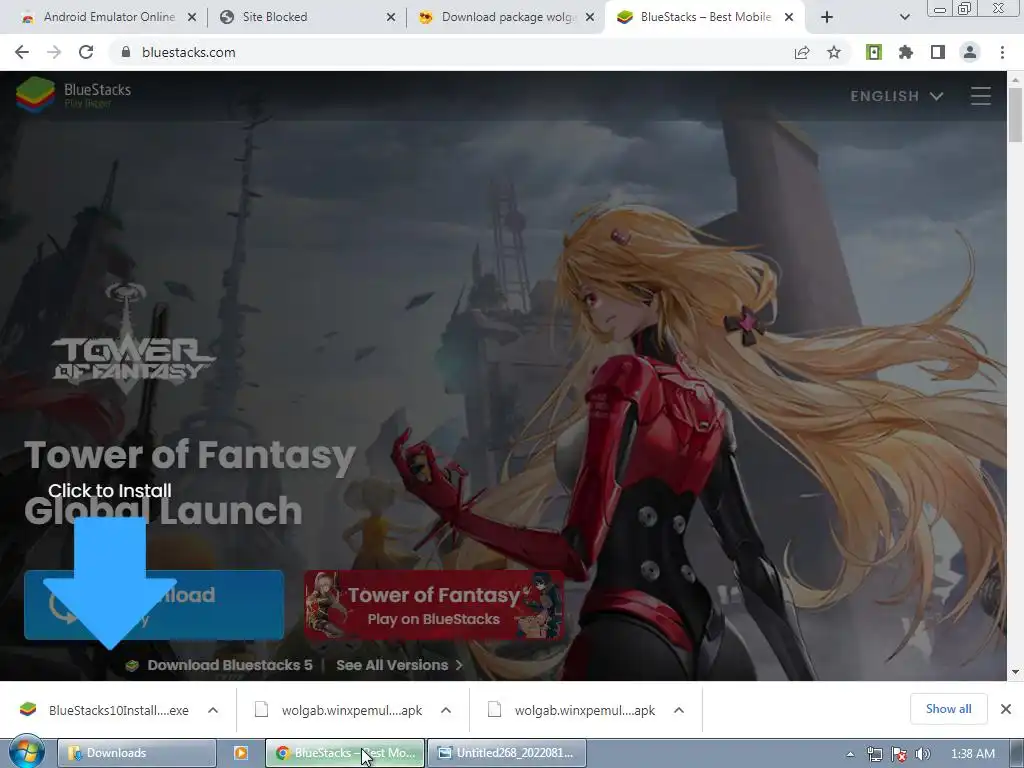Screen dimensions: 1024x768
Task: Expand options for BlueStacks10Install download
Action: tap(213, 710)
